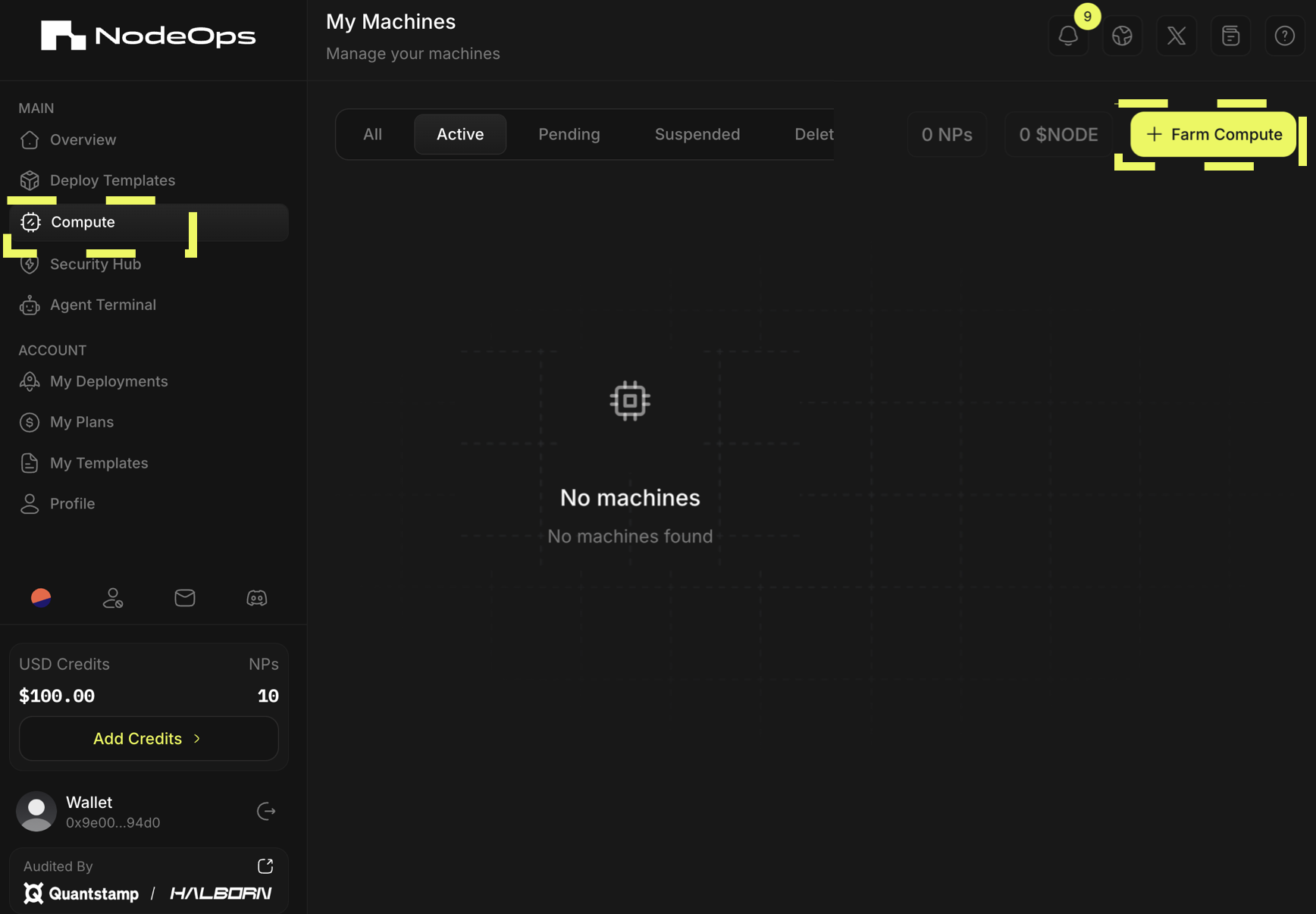Open Deploy Templates in the sidebar
The height and width of the screenshot is (914, 1316).
(x=111, y=180)
